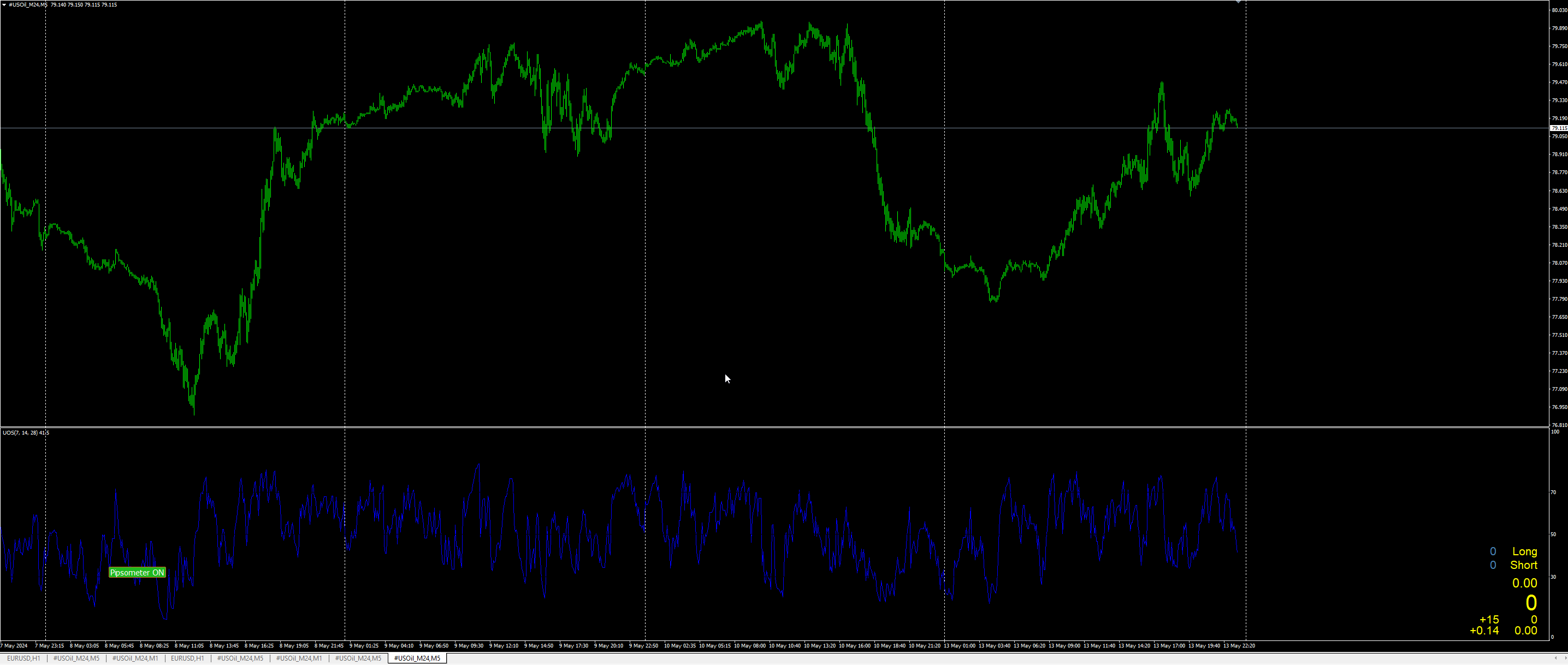Click the 9 May 12:10 time axis label

click(x=504, y=645)
